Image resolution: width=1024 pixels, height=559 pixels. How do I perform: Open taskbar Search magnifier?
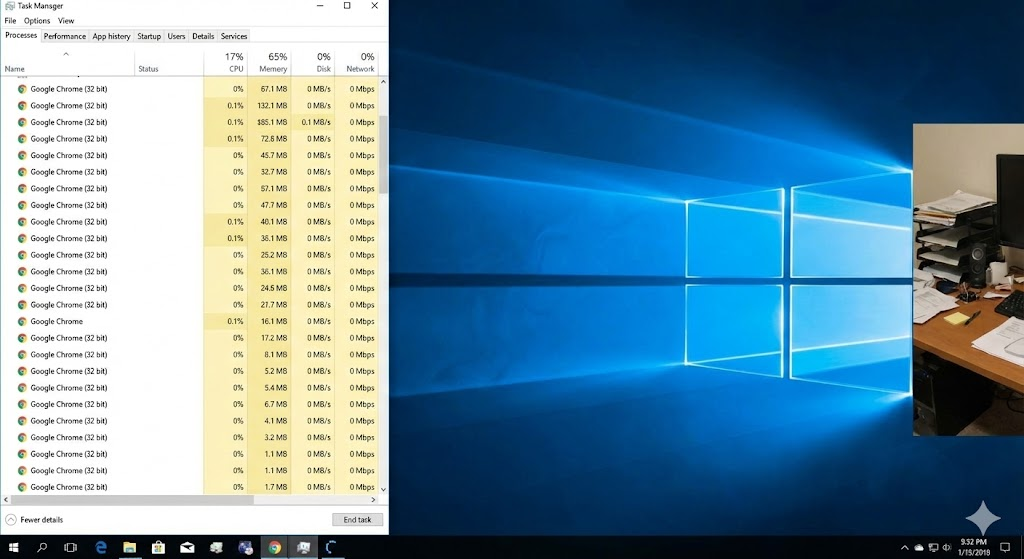coord(42,547)
